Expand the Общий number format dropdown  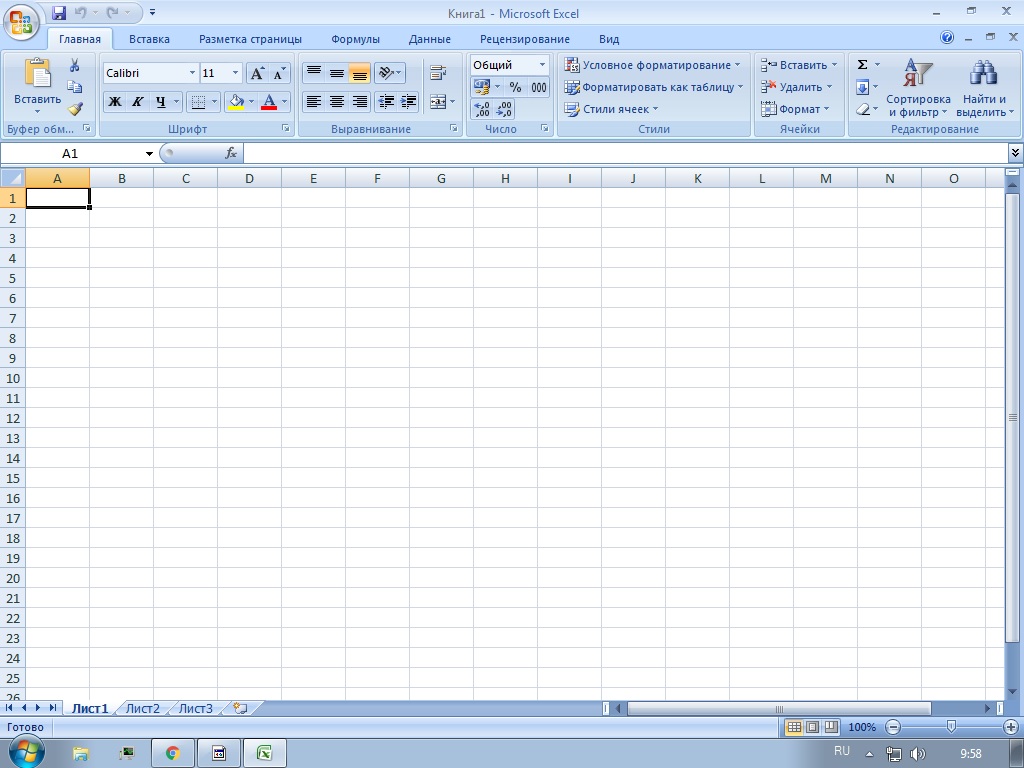pos(542,65)
